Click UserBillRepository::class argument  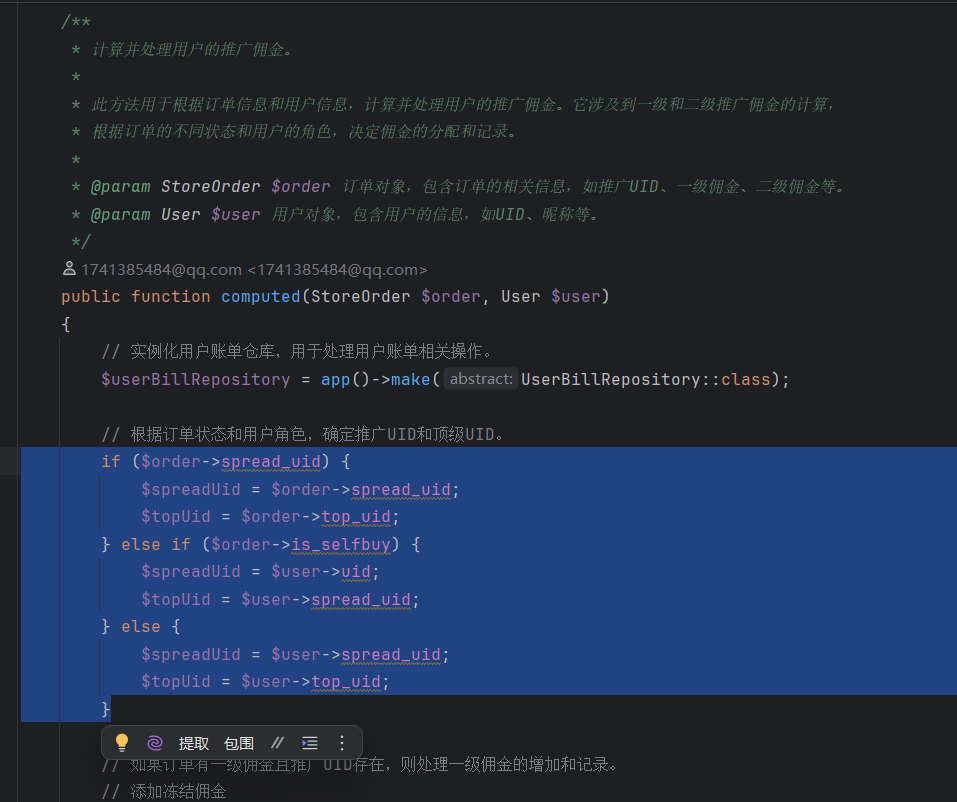click(646, 379)
